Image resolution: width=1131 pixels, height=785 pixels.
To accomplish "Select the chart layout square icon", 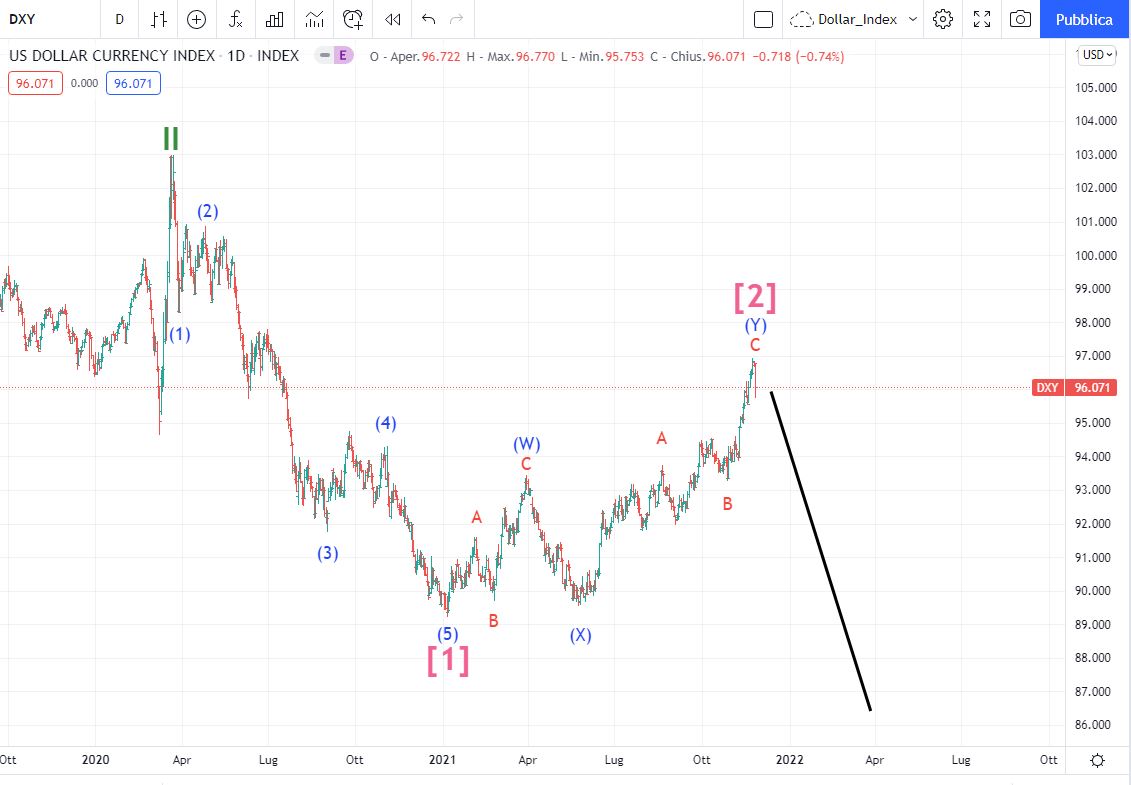I will pyautogui.click(x=763, y=19).
